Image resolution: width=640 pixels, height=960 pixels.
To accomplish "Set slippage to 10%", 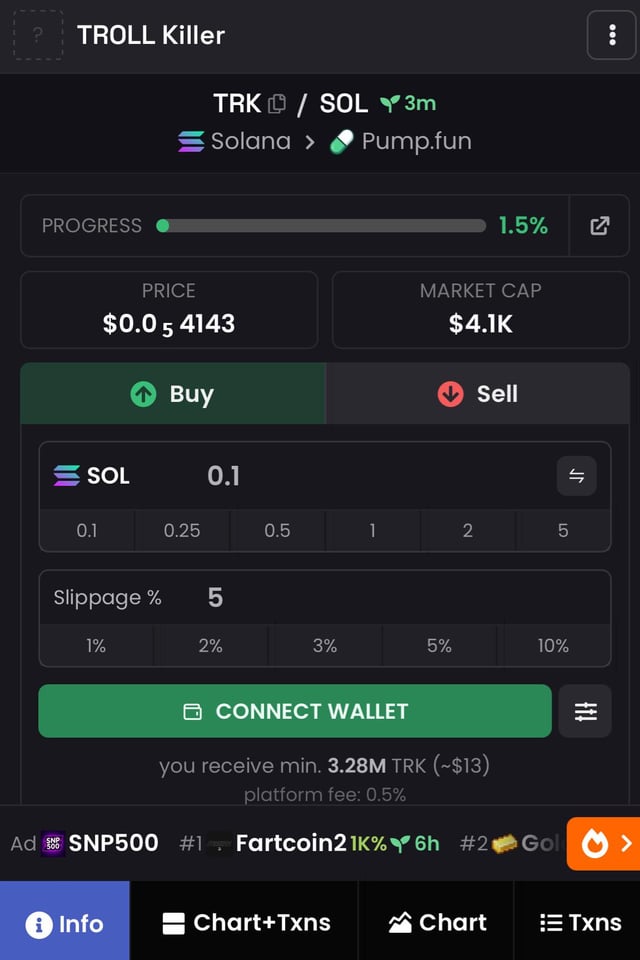I will point(553,646).
